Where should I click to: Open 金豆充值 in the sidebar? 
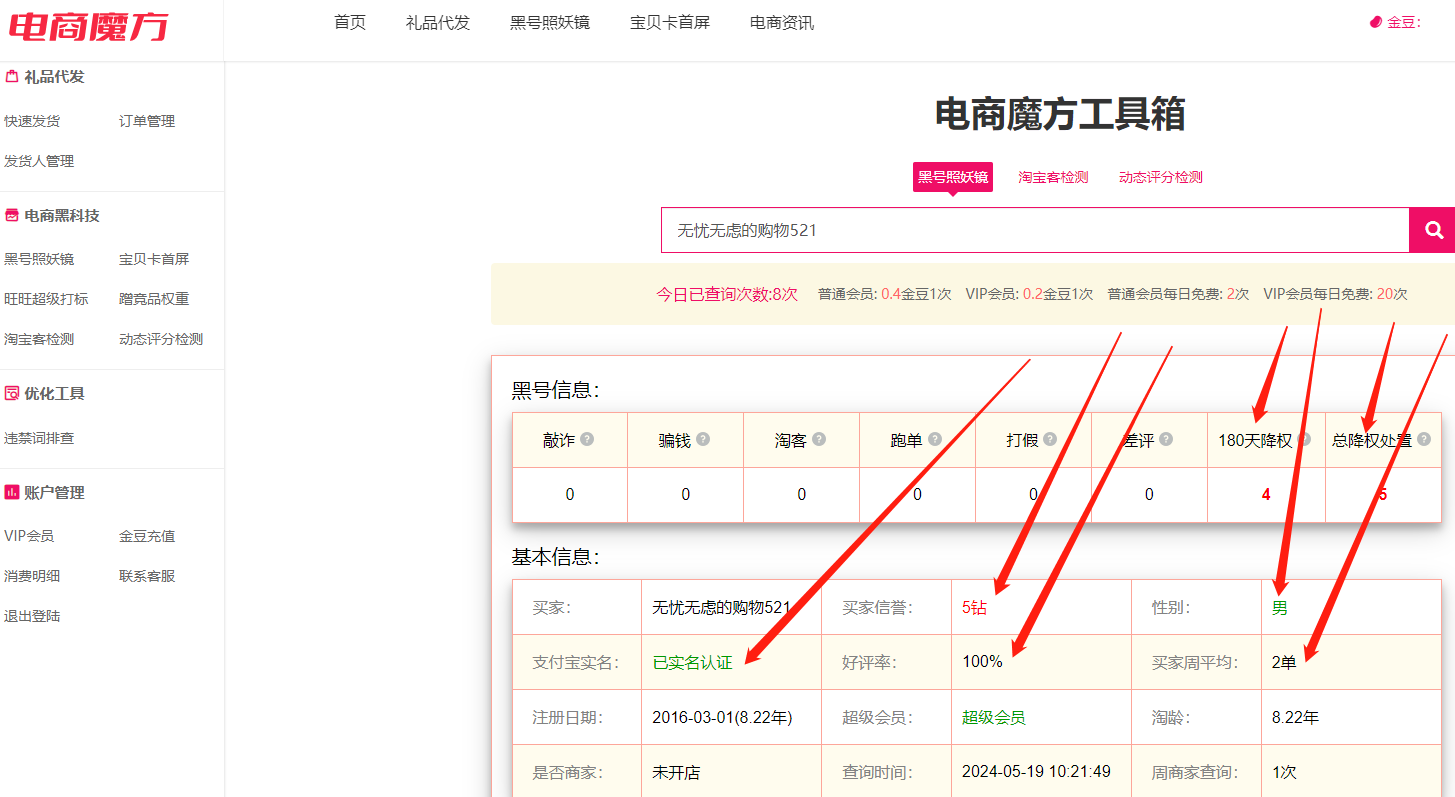(x=147, y=536)
